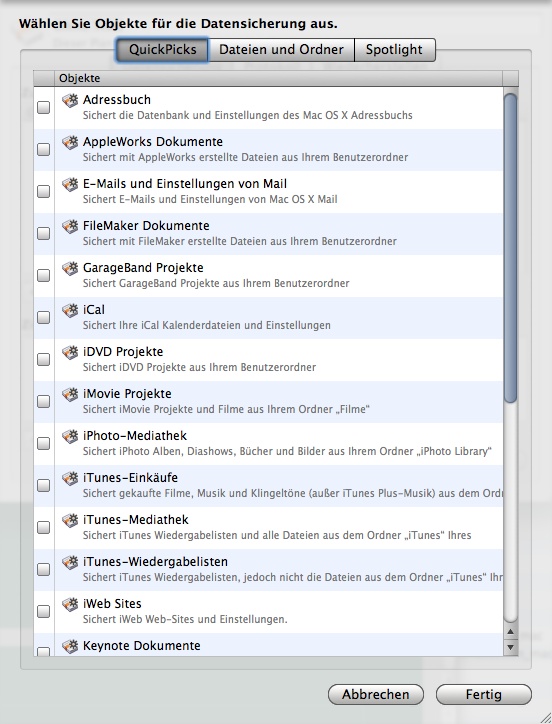Confirm selection with the Fertig button
Viewport: 552px width, 724px height.
tap(484, 694)
